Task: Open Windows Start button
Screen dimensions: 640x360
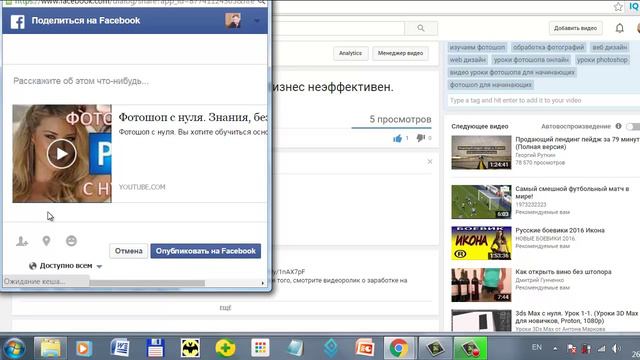Action: coord(15,349)
